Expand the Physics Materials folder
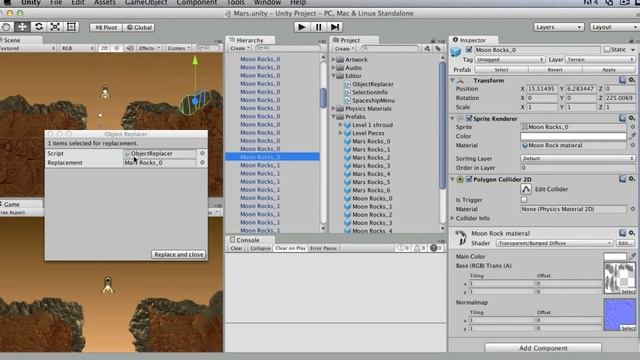This screenshot has height=360, width=640. (333, 109)
